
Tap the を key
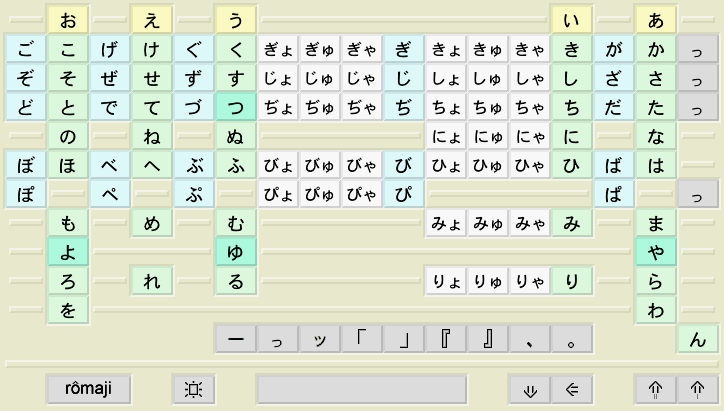tap(68, 310)
